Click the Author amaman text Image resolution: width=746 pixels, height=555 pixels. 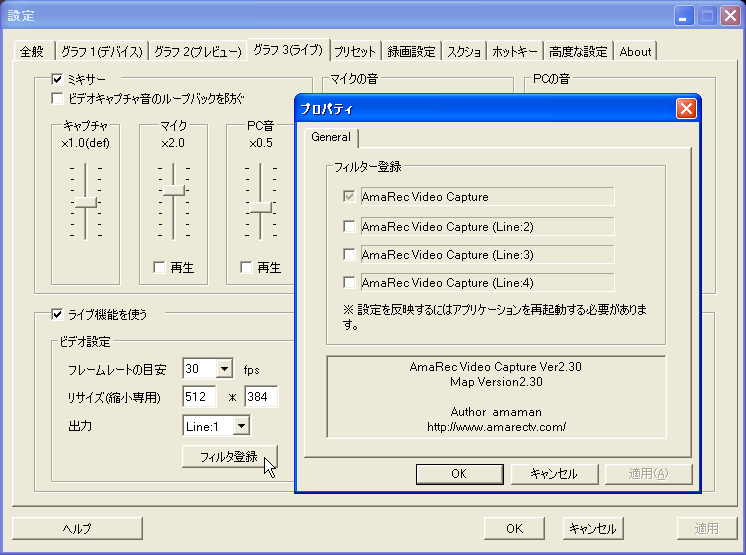(x=496, y=412)
